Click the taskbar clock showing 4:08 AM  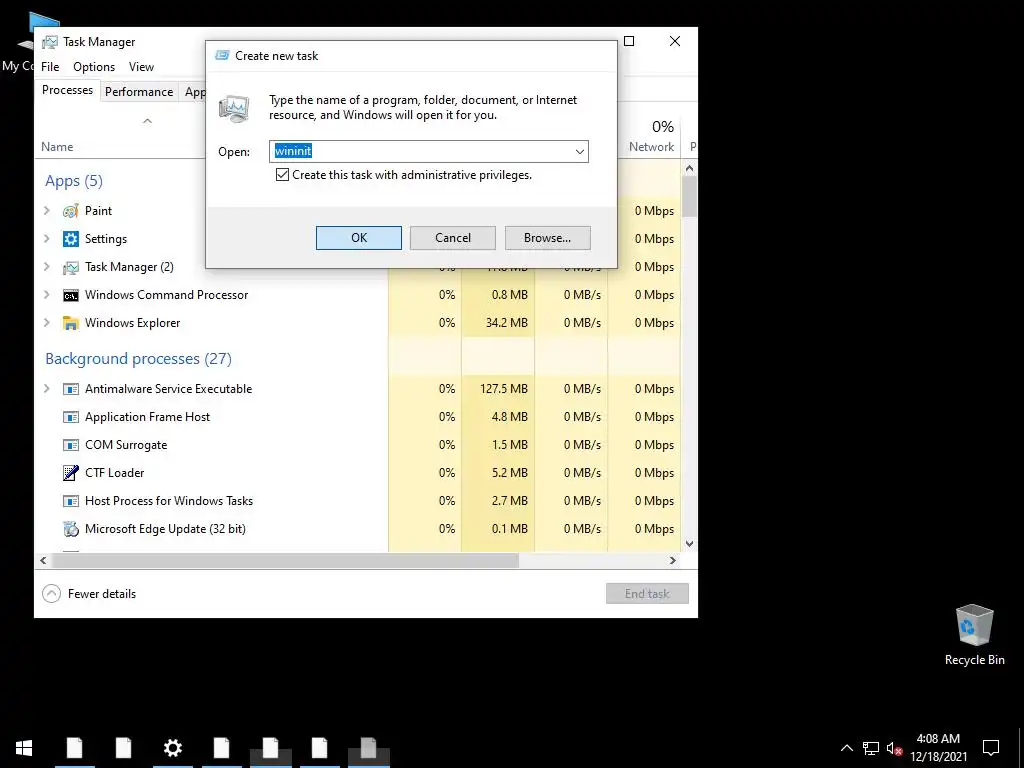(x=938, y=748)
